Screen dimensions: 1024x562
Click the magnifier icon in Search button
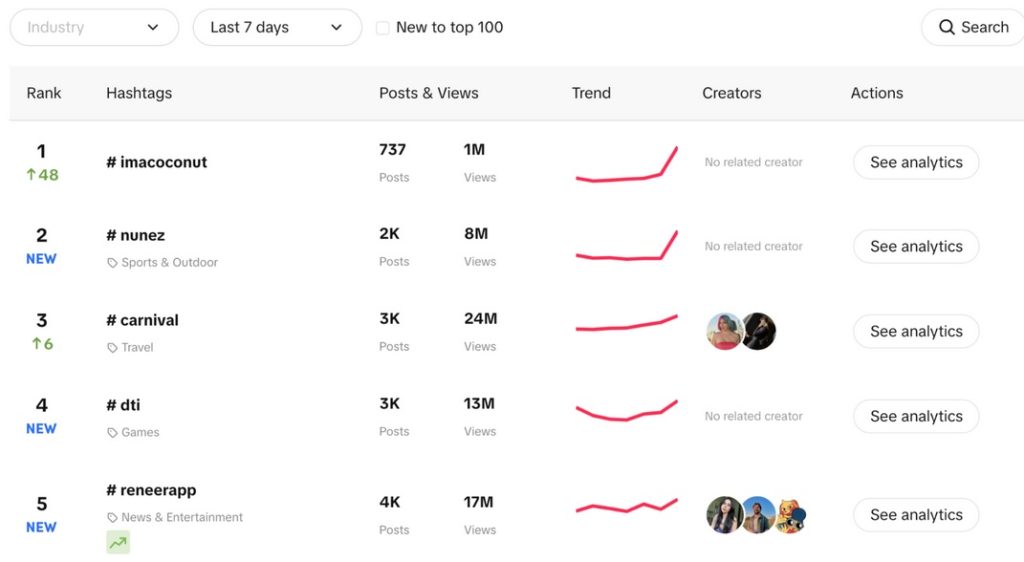[946, 28]
